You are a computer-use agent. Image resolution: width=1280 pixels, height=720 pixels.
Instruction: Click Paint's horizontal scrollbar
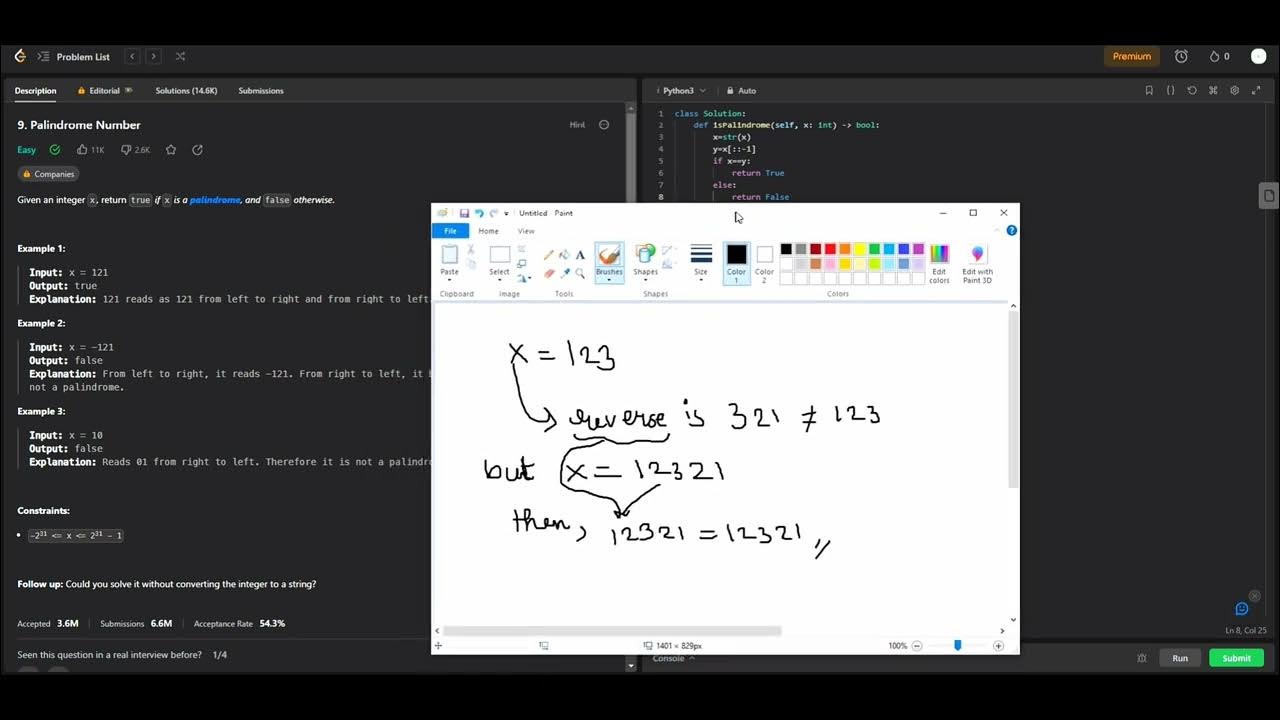612,631
